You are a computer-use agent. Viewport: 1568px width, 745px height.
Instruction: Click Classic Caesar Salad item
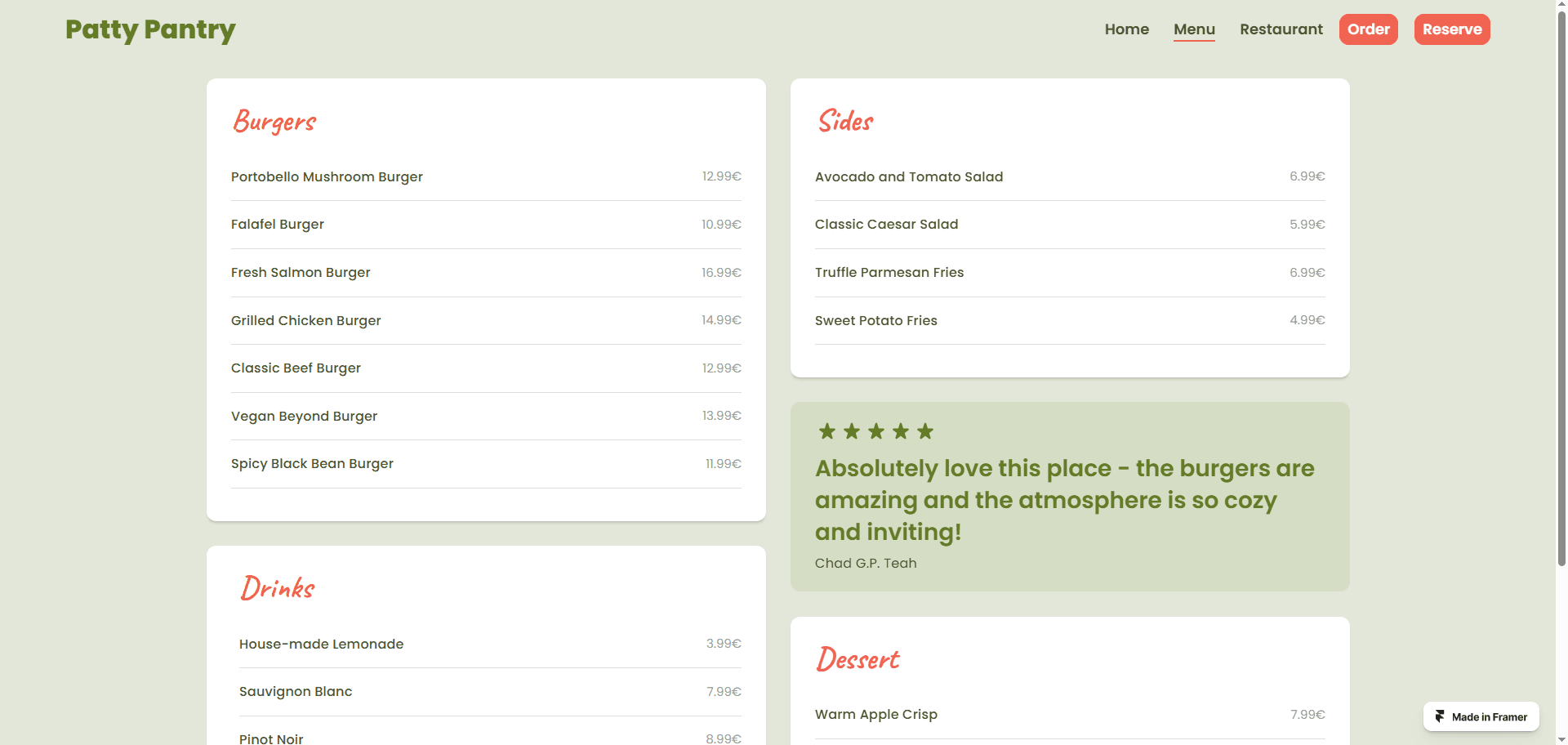[x=886, y=224]
